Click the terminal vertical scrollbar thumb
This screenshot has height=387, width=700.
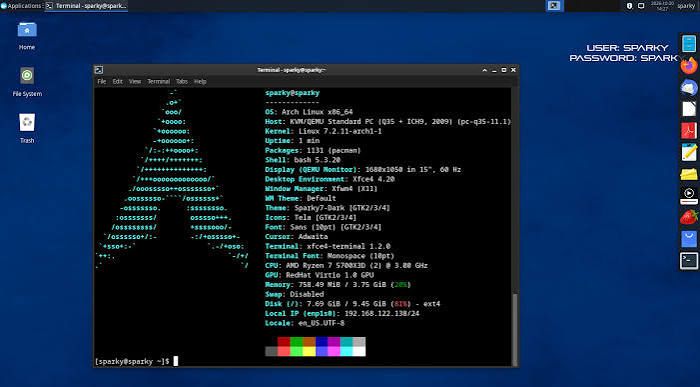click(515, 329)
